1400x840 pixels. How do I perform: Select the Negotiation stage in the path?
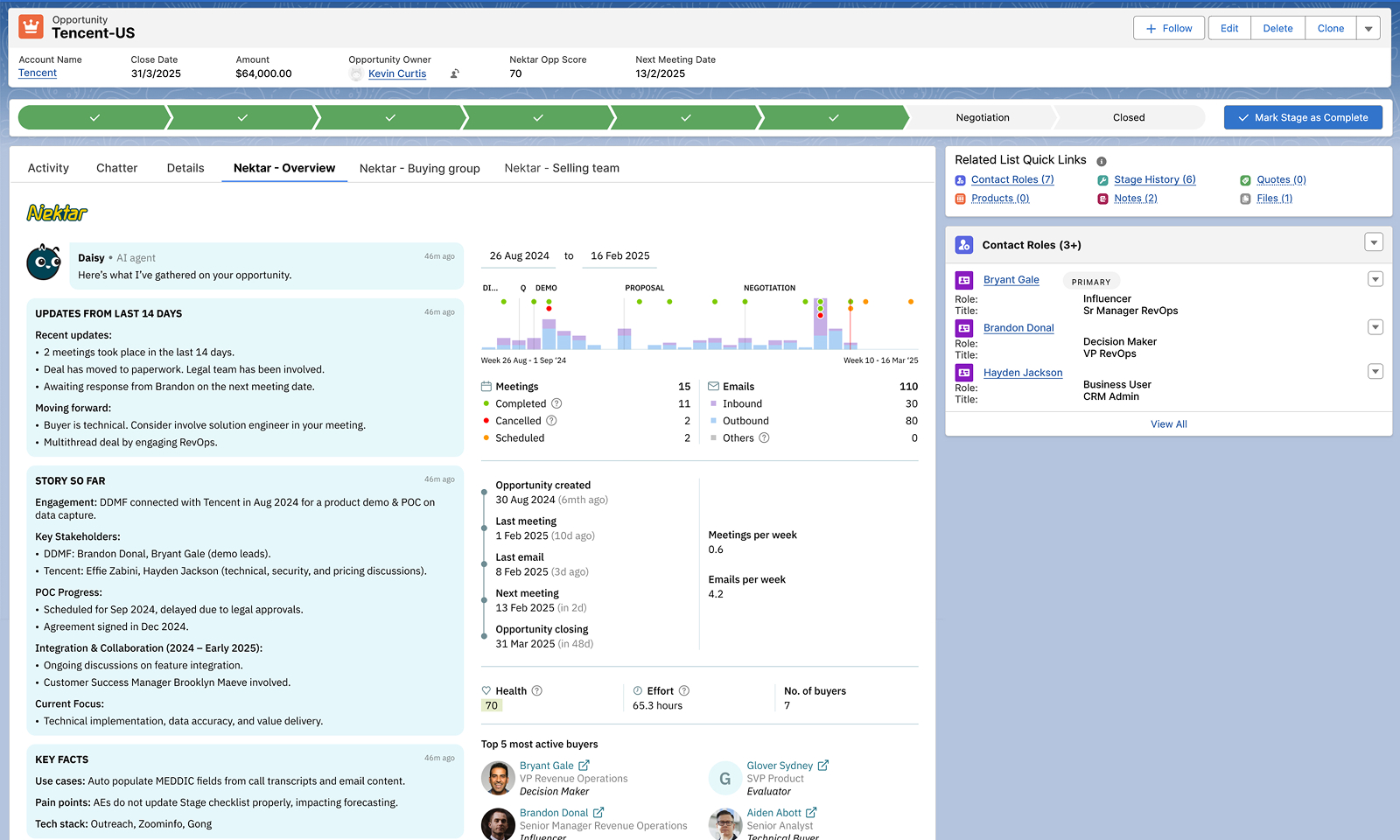coord(983,117)
